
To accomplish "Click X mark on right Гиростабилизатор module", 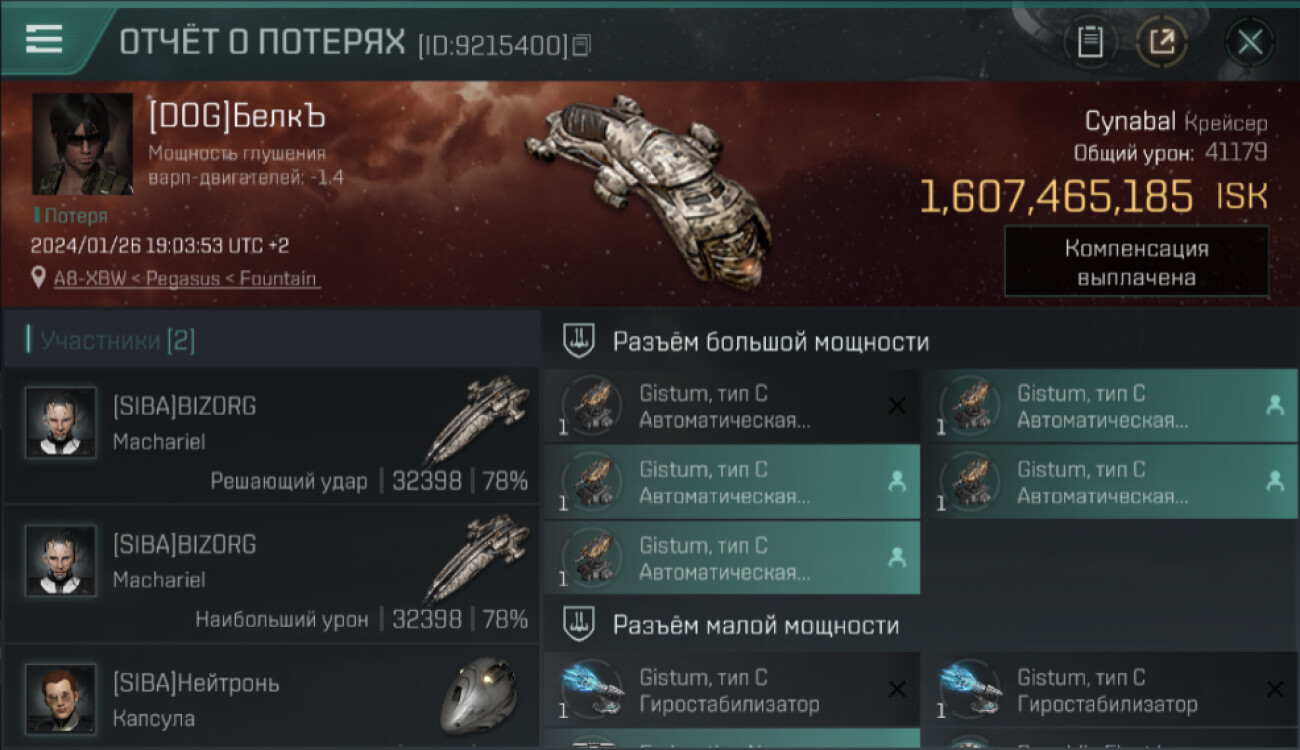I will (1275, 689).
